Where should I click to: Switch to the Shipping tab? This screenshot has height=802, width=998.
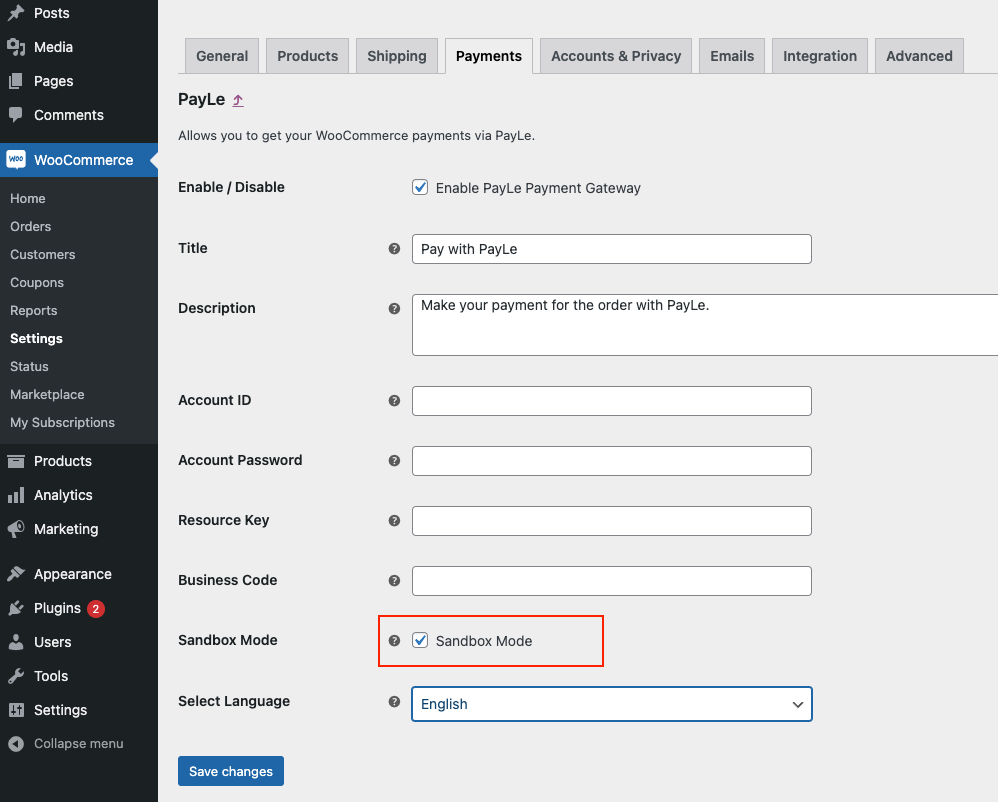pyautogui.click(x=397, y=56)
